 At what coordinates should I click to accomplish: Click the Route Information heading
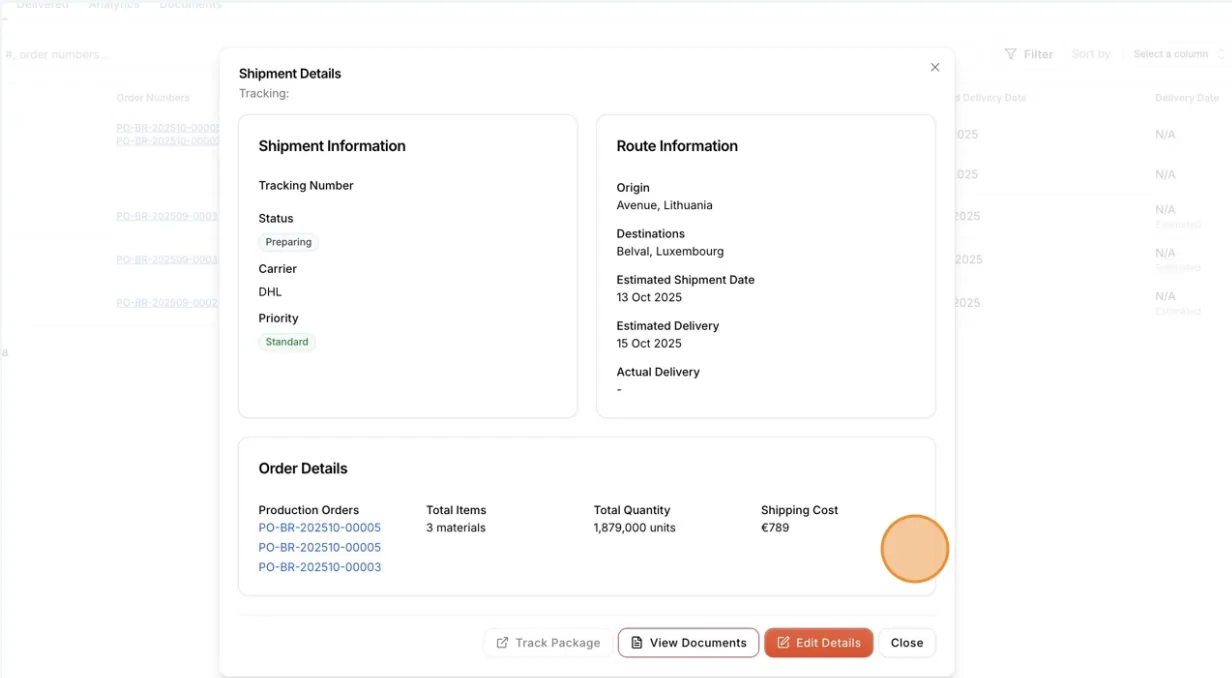[677, 146]
